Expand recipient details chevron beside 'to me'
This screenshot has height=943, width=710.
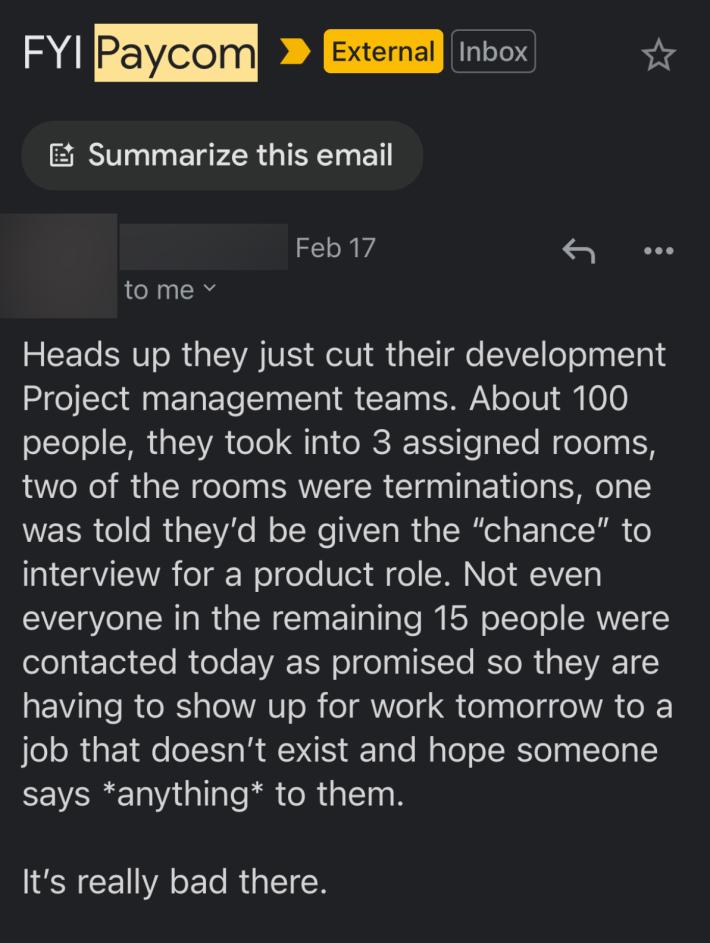tap(208, 291)
